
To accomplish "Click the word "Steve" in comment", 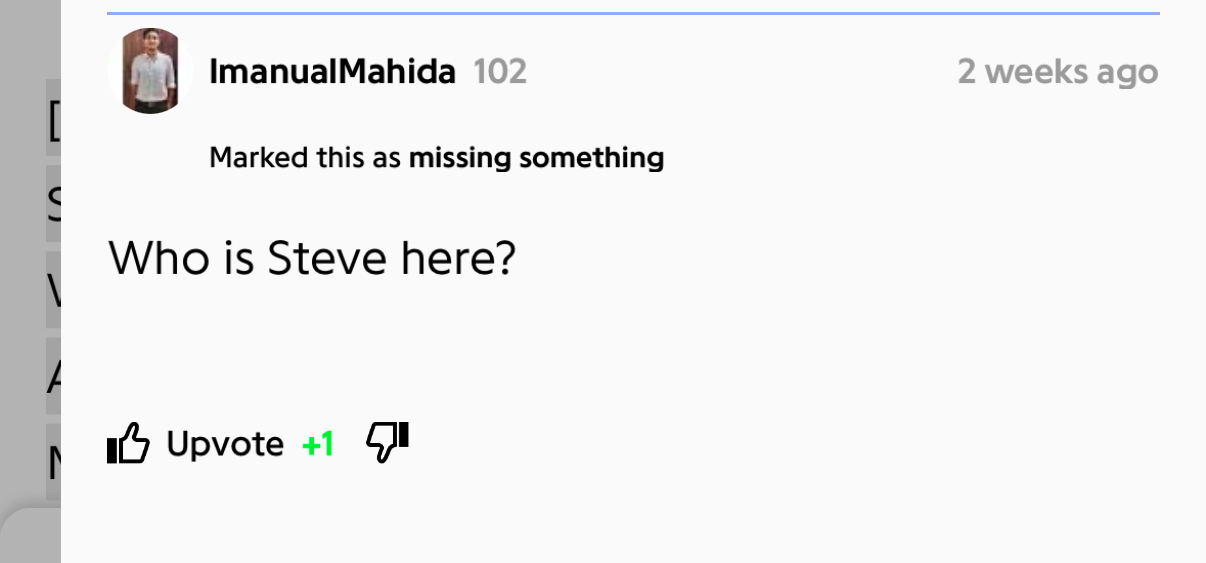I will point(327,259).
